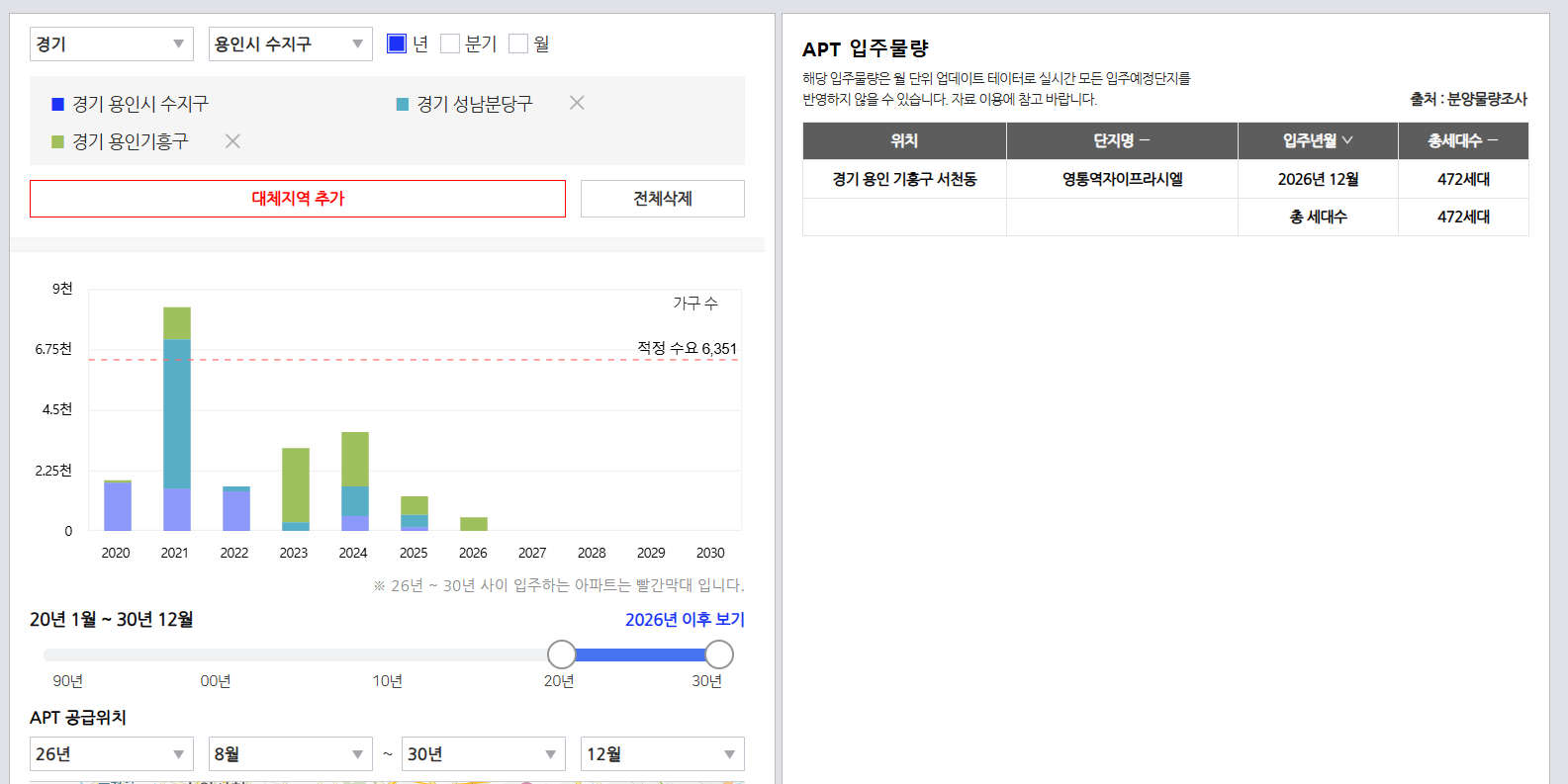Screen dimensions: 1568x784
Task: Click the 경기 용인 기흥구 서천동 cell
Action: (904, 179)
